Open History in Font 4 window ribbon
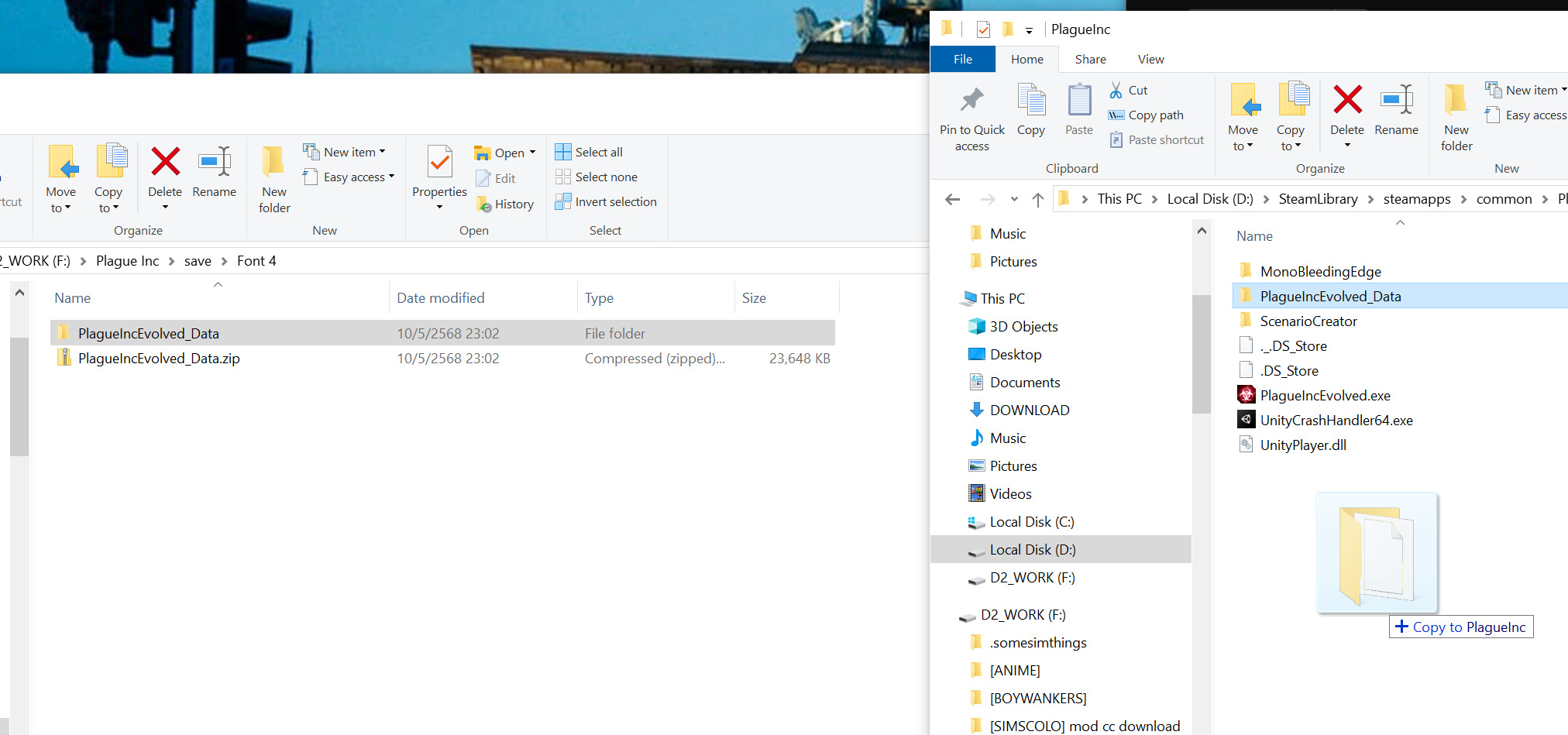 (505, 204)
